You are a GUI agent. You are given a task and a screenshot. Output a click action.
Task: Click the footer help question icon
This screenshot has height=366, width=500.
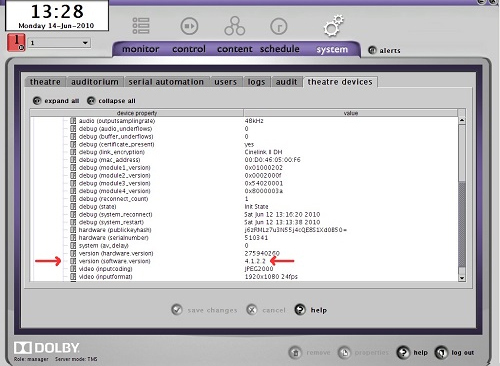[x=403, y=352]
